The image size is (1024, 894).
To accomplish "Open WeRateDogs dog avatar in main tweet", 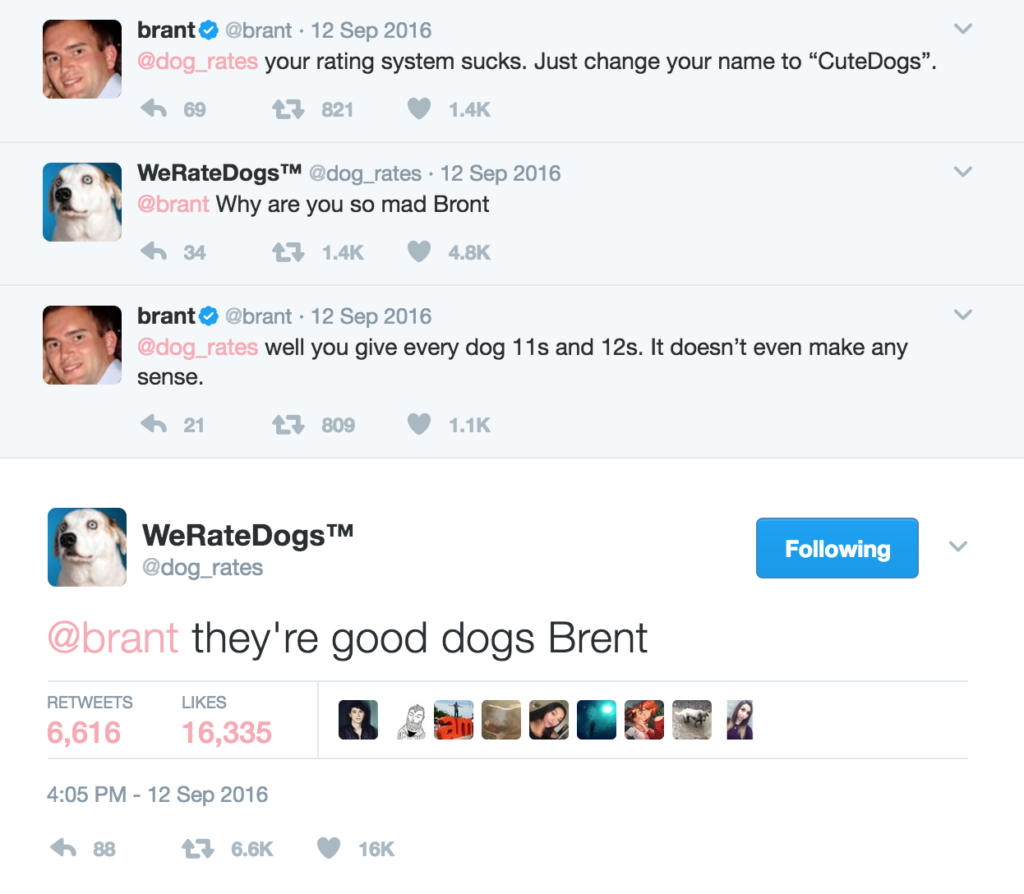I will point(87,547).
